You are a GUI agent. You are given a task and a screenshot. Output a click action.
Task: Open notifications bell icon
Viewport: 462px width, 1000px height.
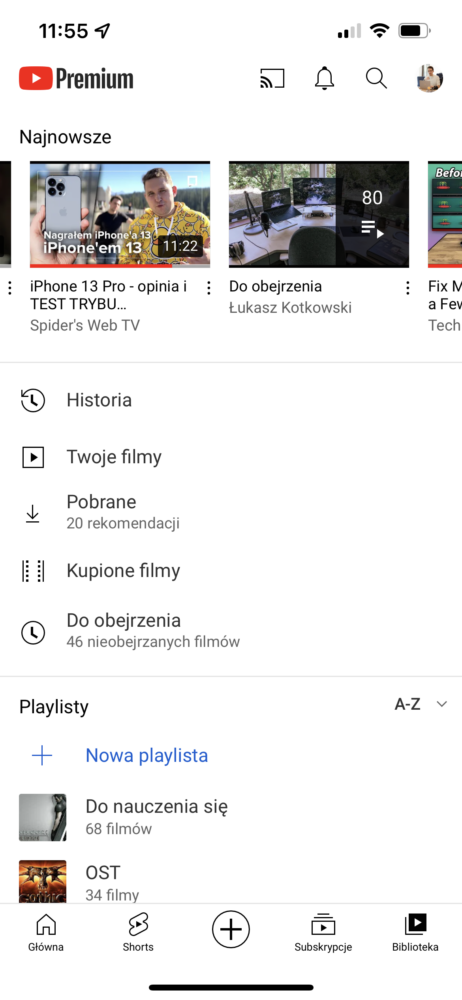(325, 78)
